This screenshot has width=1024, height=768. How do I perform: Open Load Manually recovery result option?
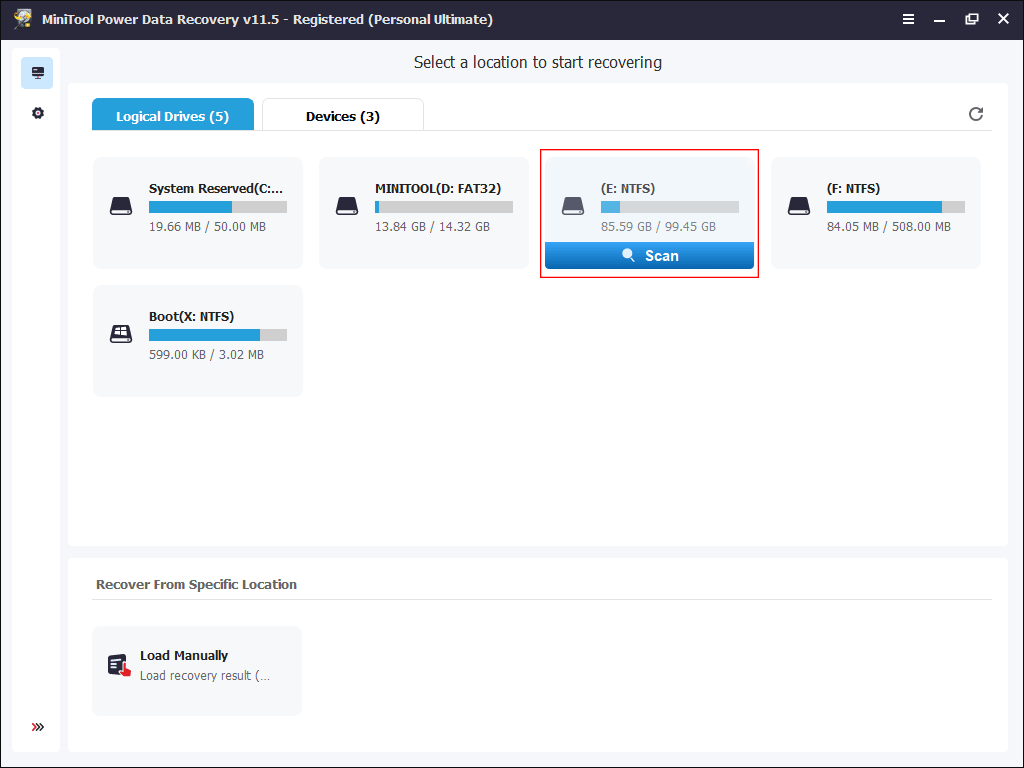[x=197, y=671]
